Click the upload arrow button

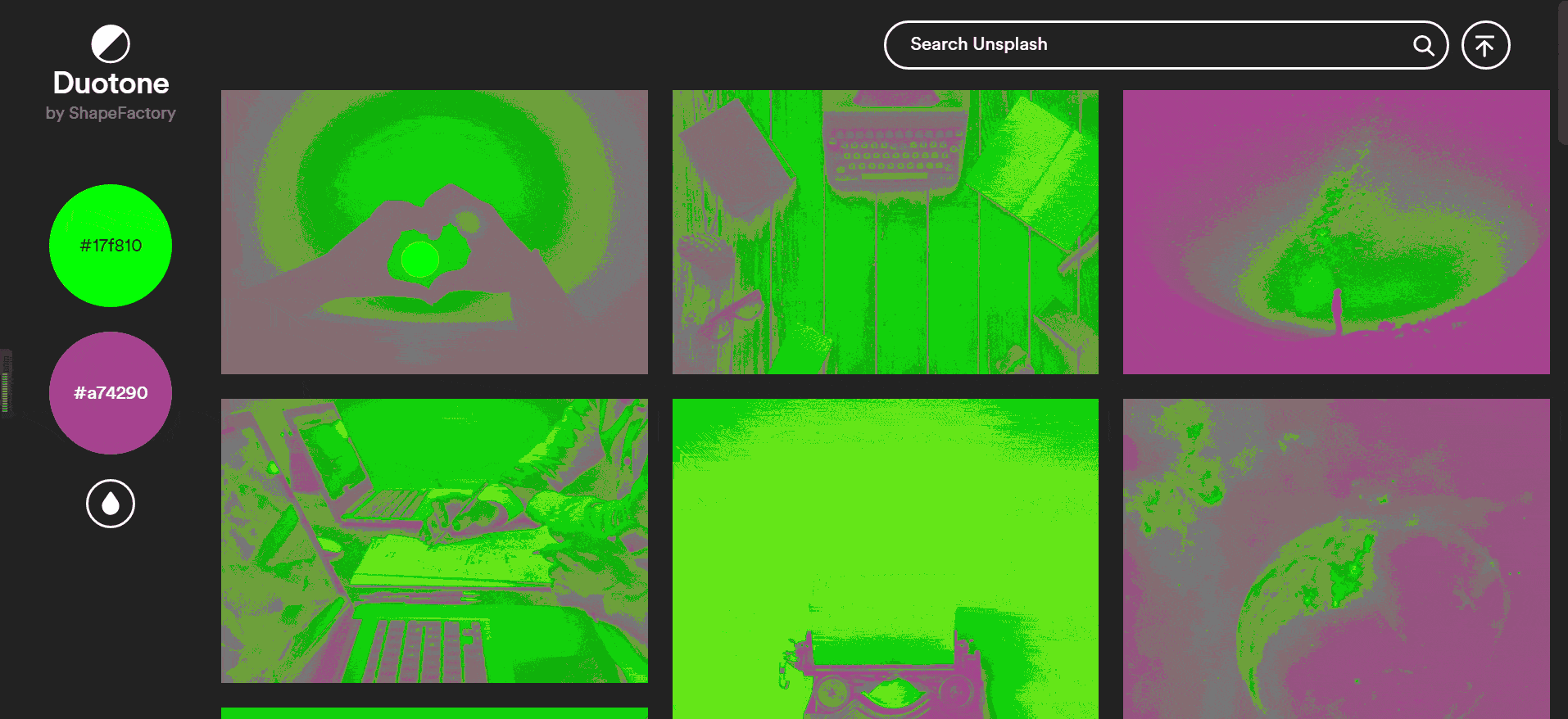1485,45
